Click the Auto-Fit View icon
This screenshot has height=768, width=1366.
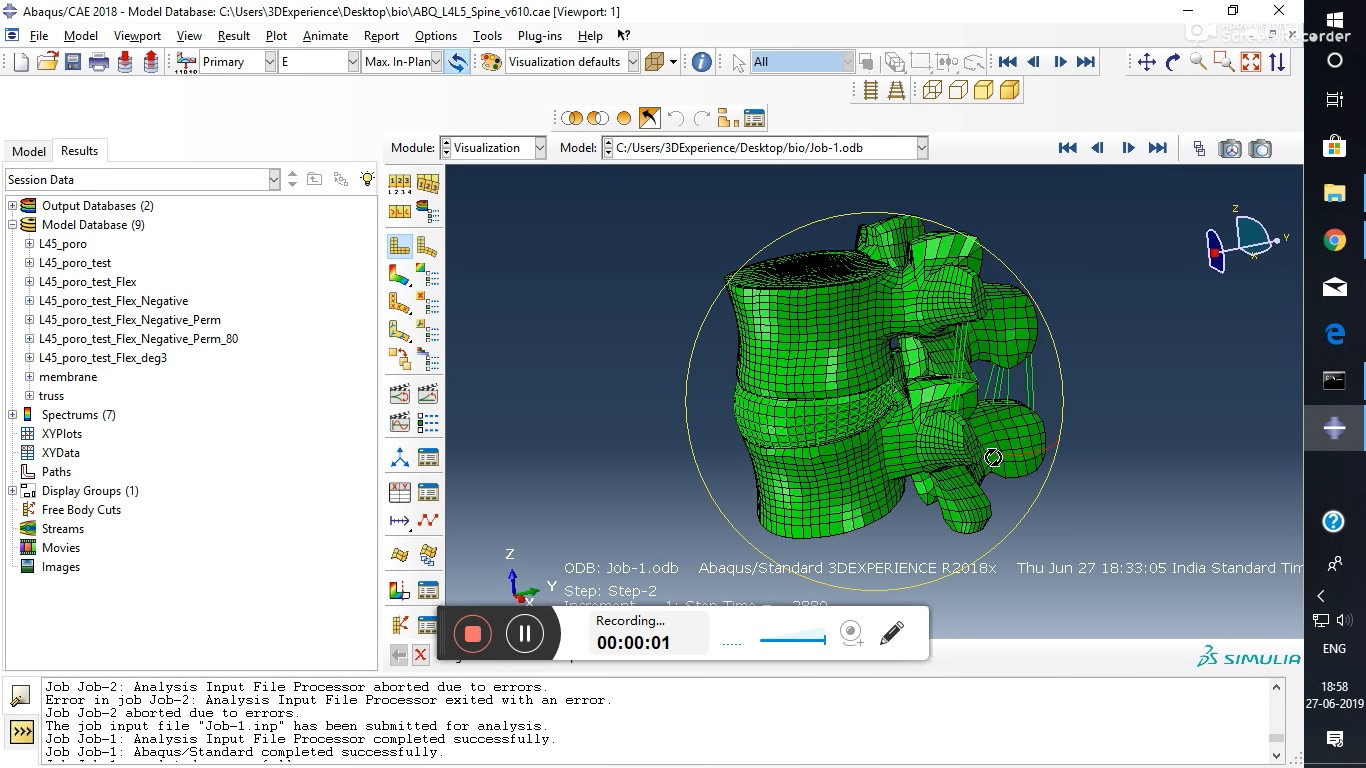click(1251, 62)
